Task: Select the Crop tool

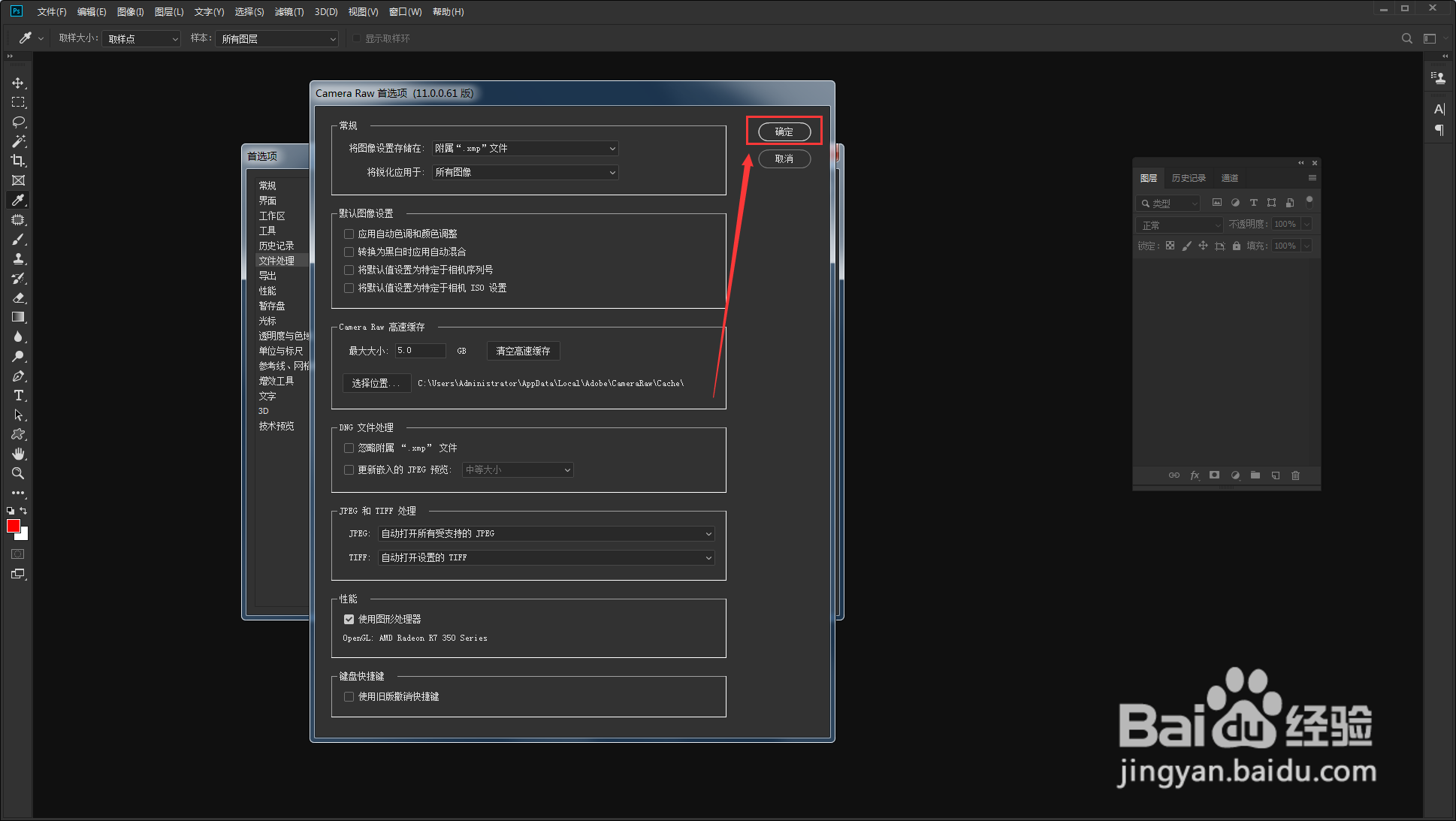Action: point(18,161)
